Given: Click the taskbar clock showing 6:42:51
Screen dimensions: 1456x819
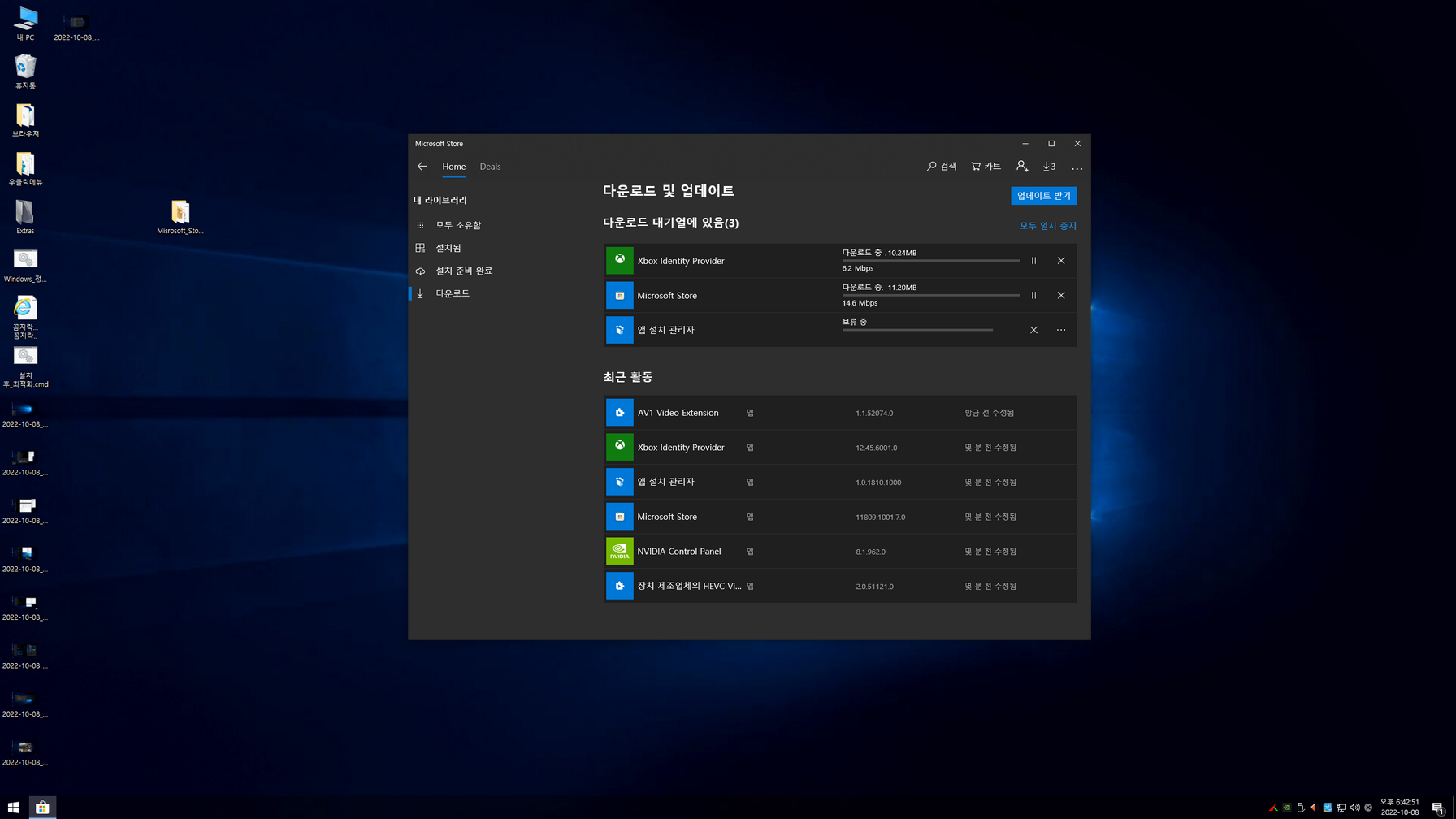Looking at the screenshot, I should [1400, 807].
